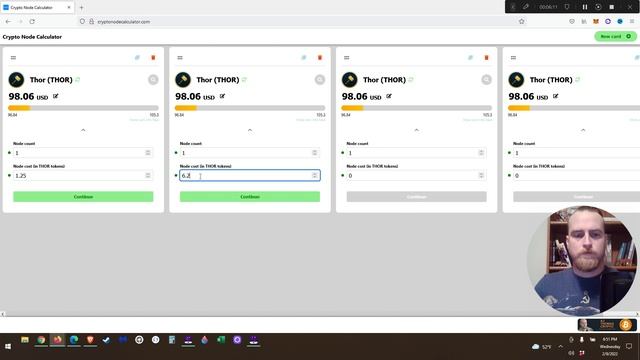Click the horizontal page scrollbar
The width and height of the screenshot is (640, 360).
pos(320,314)
